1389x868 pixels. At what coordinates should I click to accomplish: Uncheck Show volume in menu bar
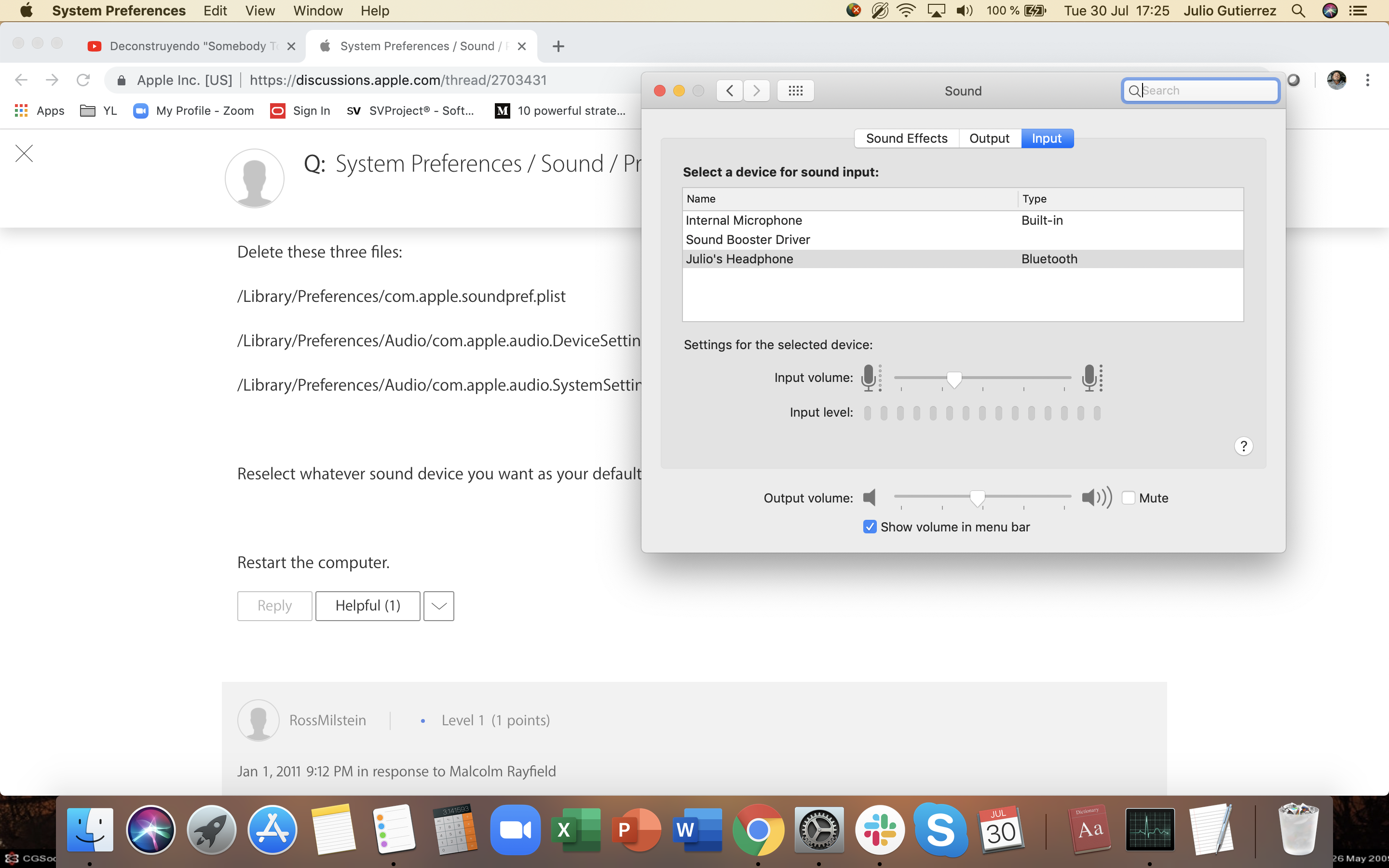[x=870, y=527]
